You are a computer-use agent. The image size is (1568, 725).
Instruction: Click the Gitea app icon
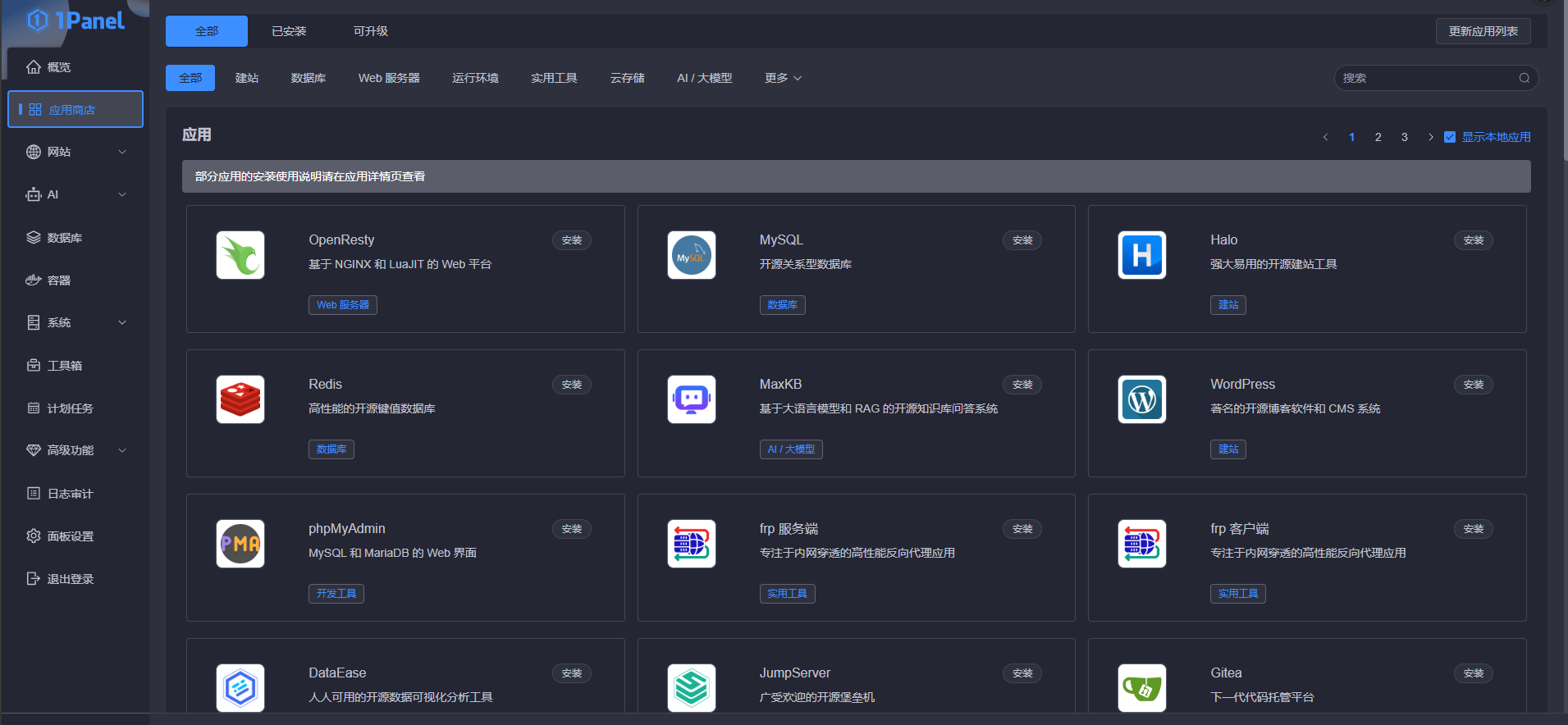point(1142,688)
